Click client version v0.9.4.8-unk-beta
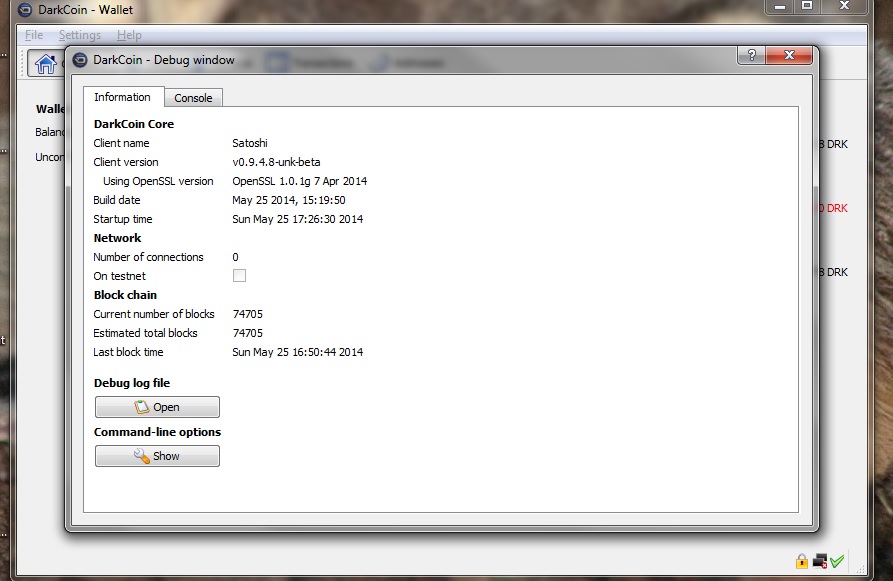Screen dimensions: 893x581 click(276, 162)
